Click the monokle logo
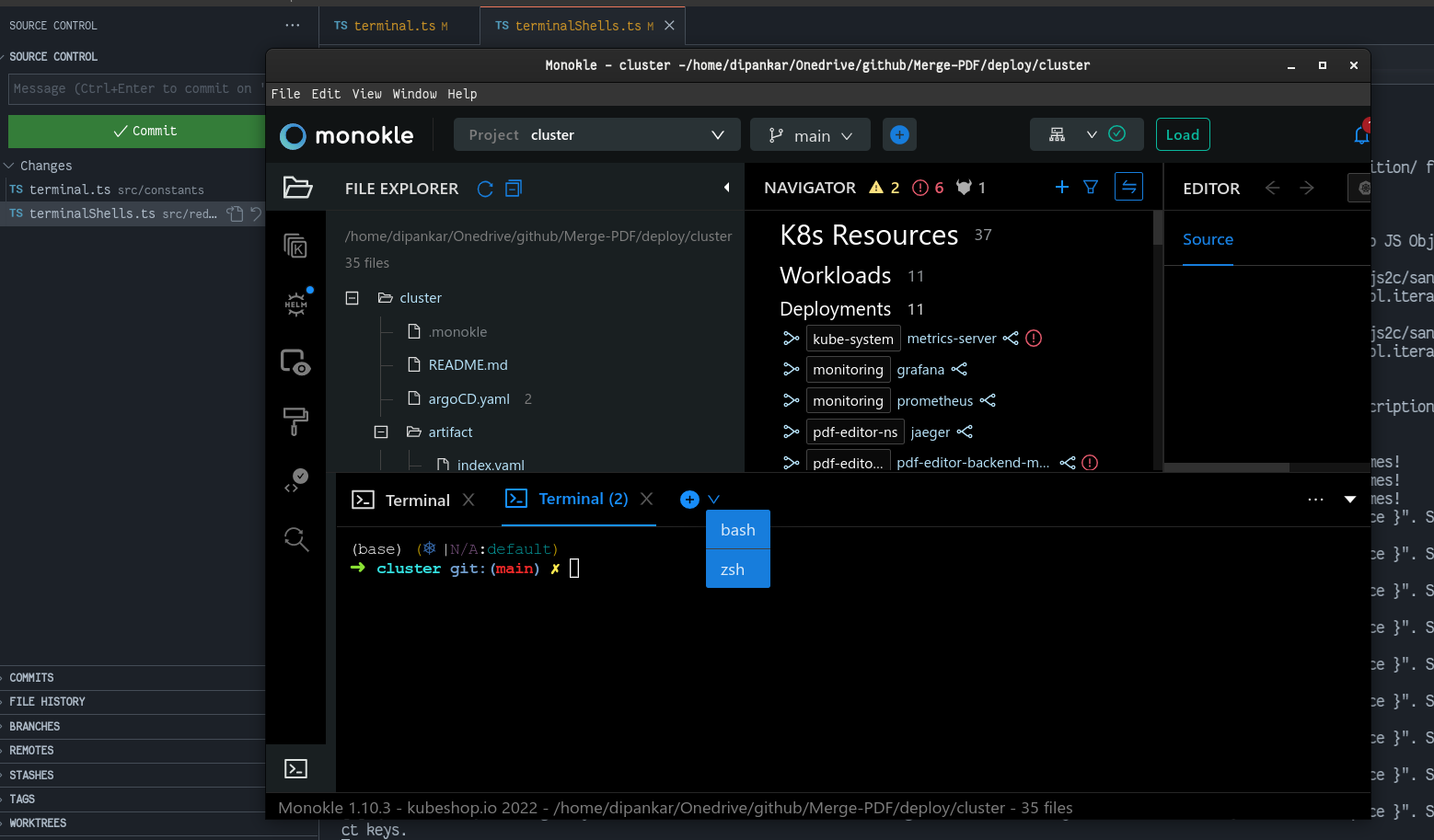This screenshot has height=840, width=1434. pos(347,135)
